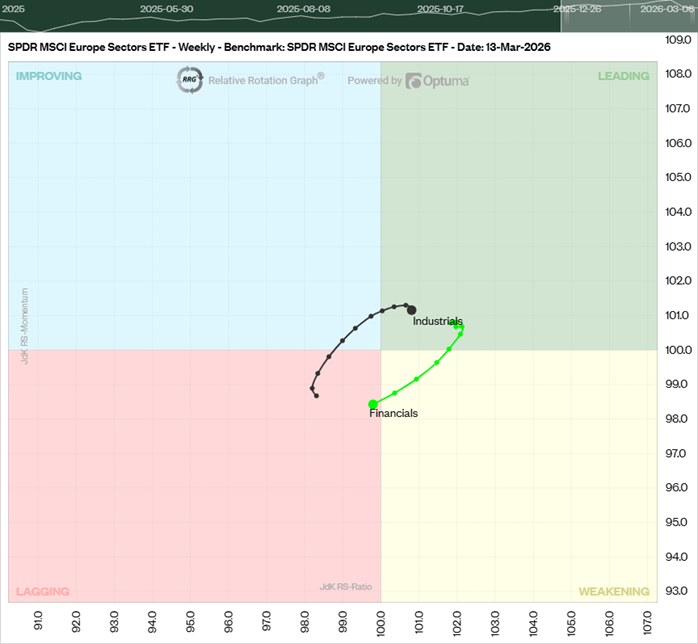This screenshot has width=698, height=644.
Task: Click the LEADING quadrant label
Action: 623,76
